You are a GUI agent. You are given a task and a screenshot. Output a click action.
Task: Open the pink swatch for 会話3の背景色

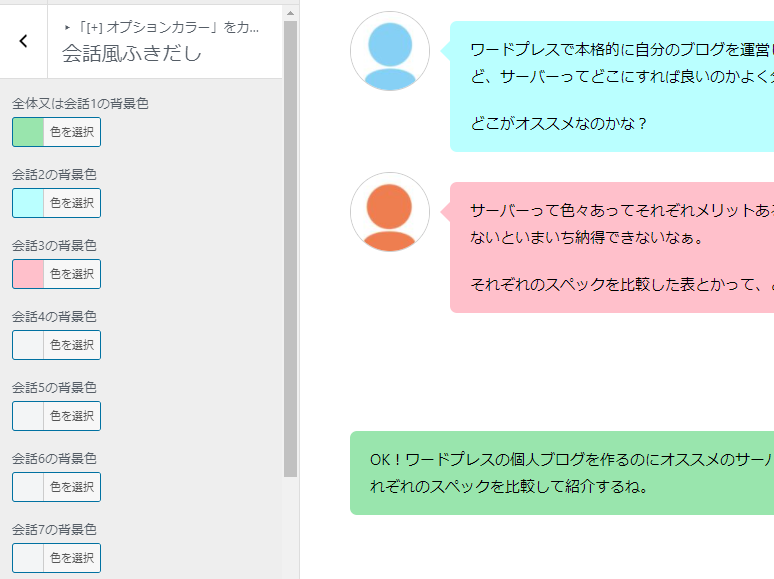point(28,274)
